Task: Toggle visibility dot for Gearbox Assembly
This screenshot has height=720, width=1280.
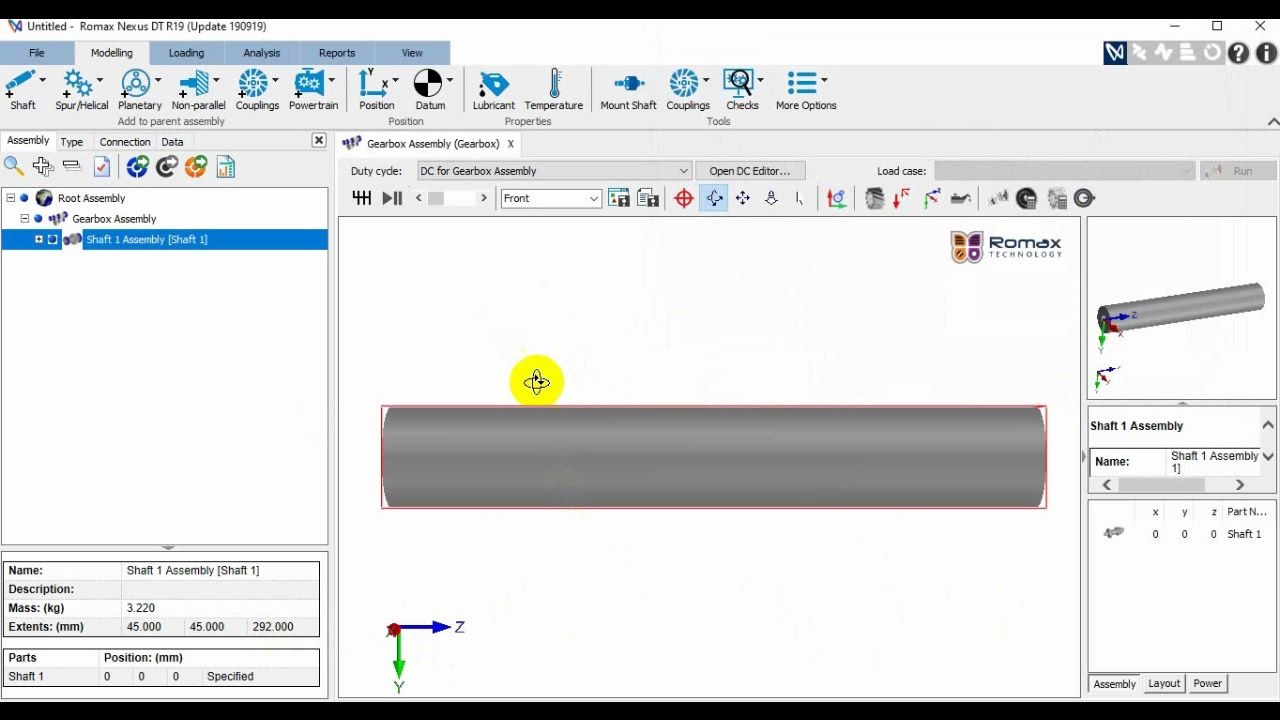Action: coord(38,218)
